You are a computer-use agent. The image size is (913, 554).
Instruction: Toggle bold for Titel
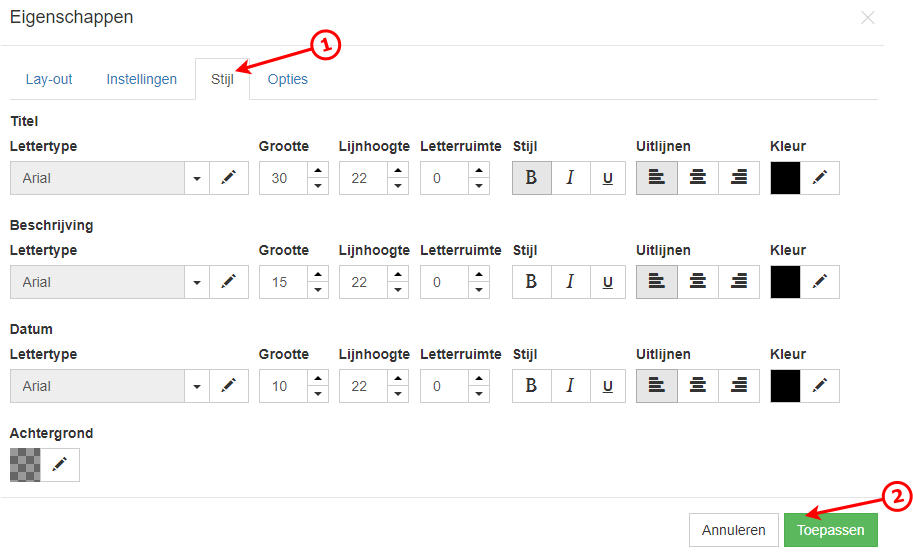(x=531, y=178)
